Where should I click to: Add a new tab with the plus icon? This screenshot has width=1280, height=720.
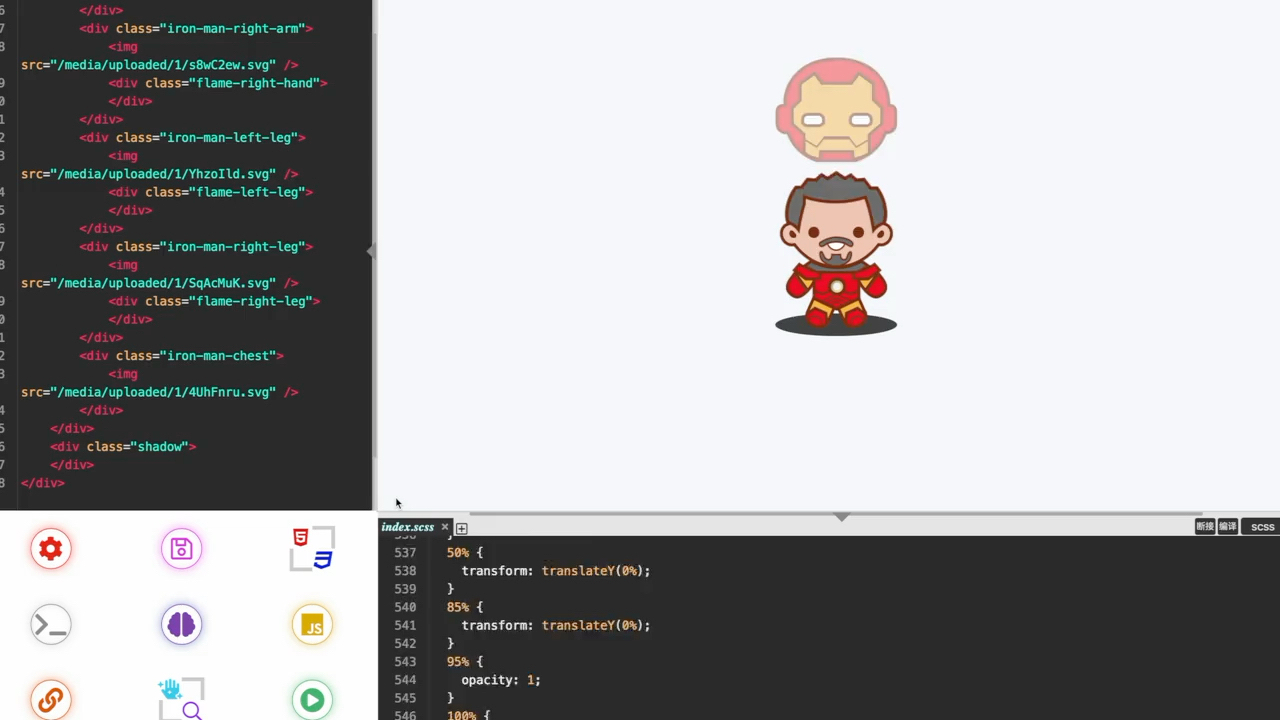pos(462,528)
